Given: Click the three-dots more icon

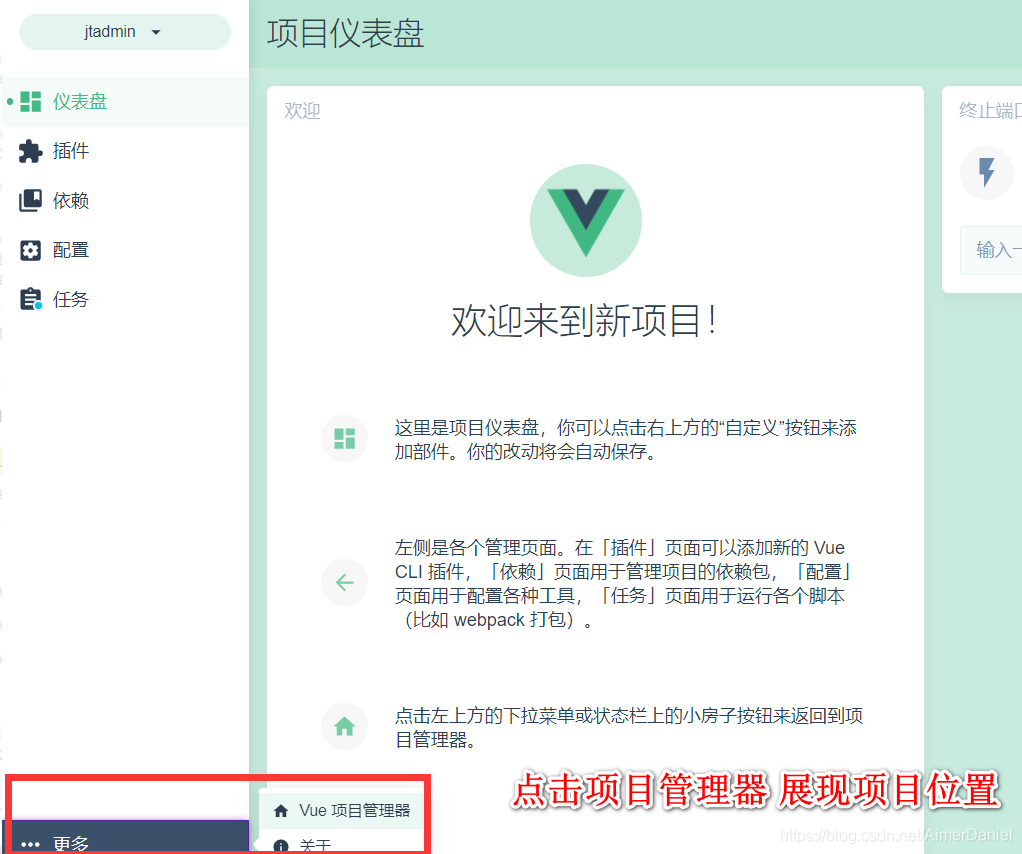Looking at the screenshot, I should [x=31, y=844].
